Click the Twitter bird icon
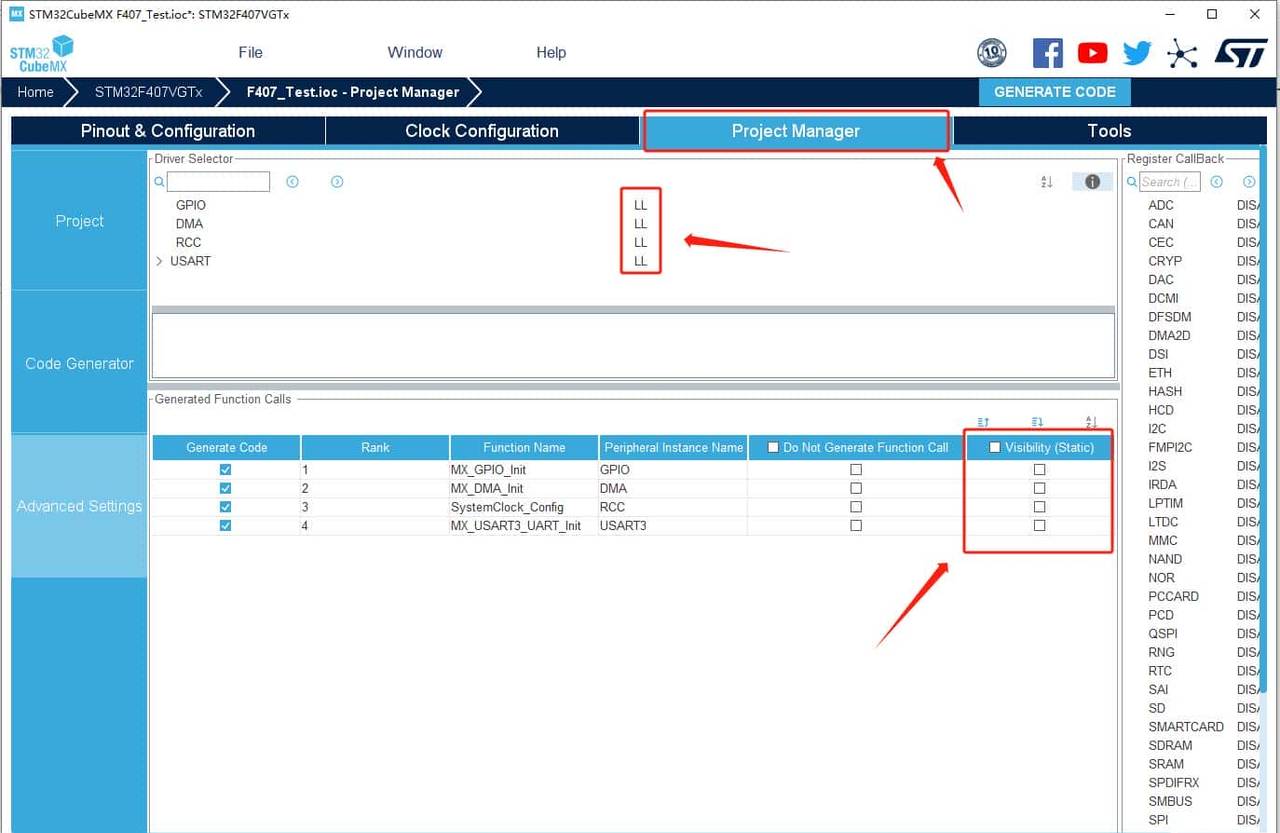Screen dimensions: 1280x833 (1137, 53)
